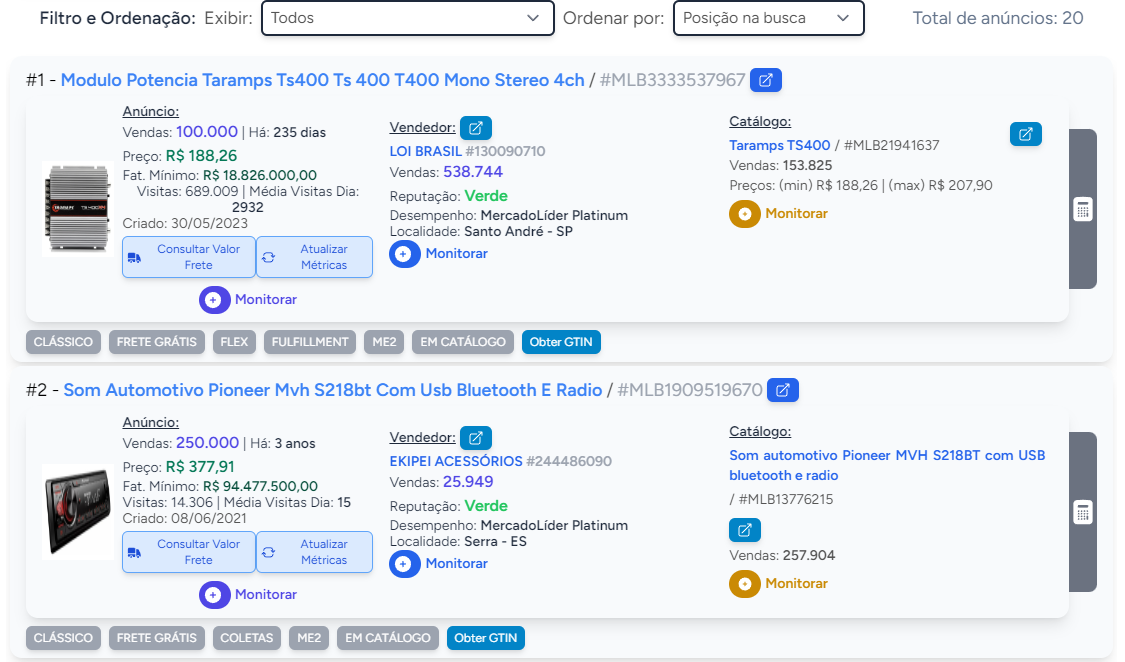Screen dimensions: 1125x662
Task: Click calculator icon for listing #1
Action: tap(1082, 209)
